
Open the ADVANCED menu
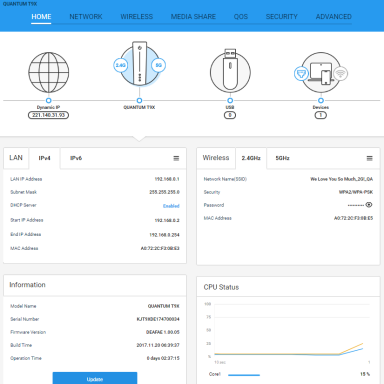334,17
